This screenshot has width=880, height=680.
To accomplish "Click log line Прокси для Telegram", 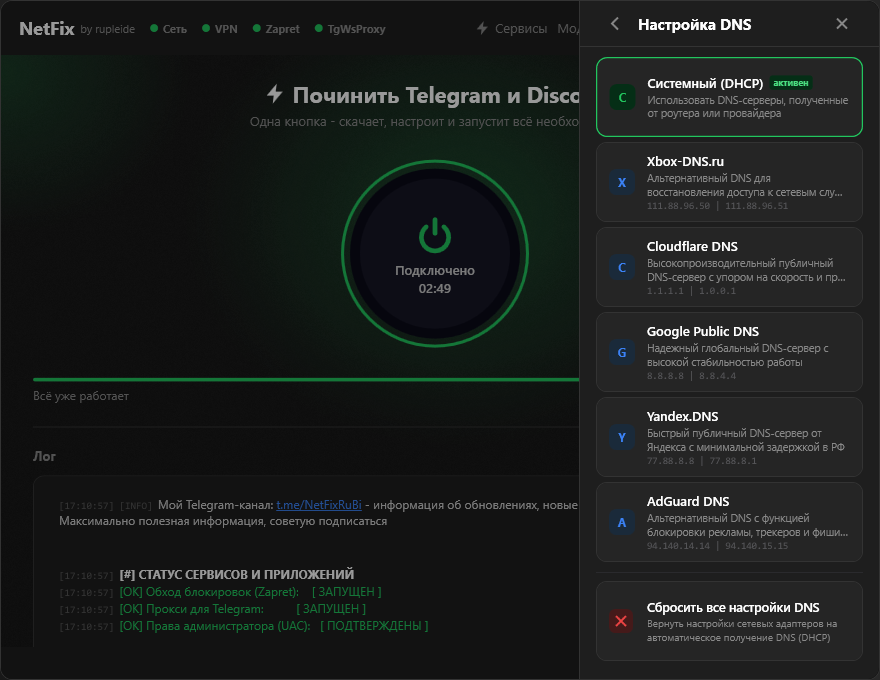I will (x=213, y=609).
